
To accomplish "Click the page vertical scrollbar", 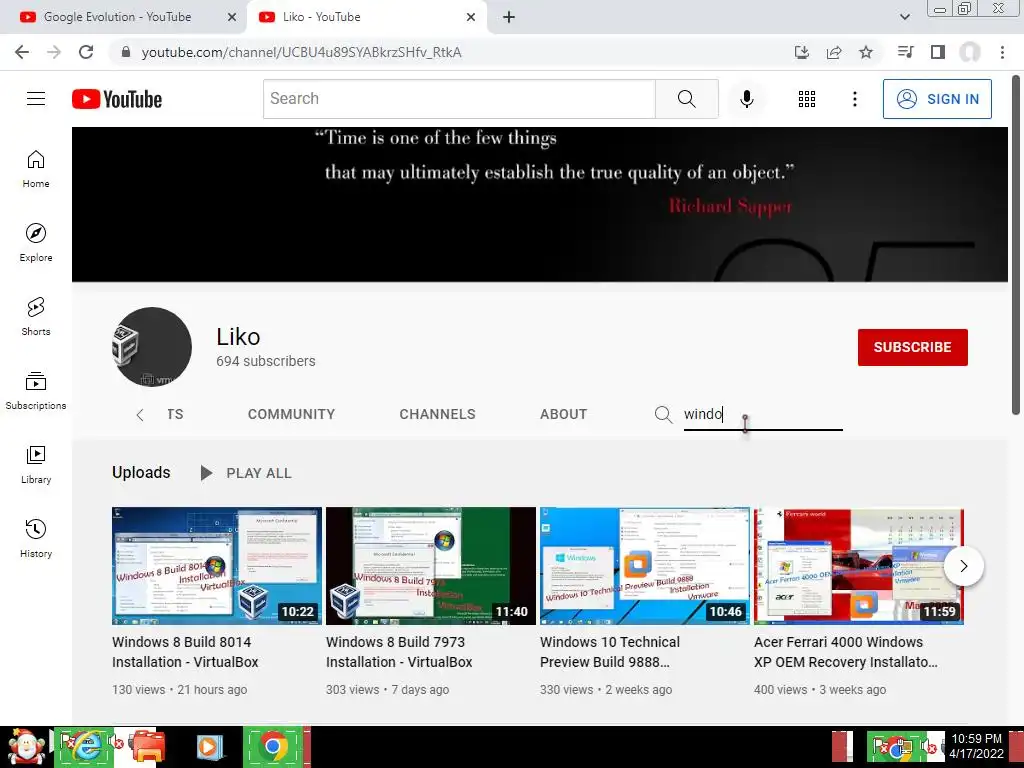I will tap(1016, 245).
